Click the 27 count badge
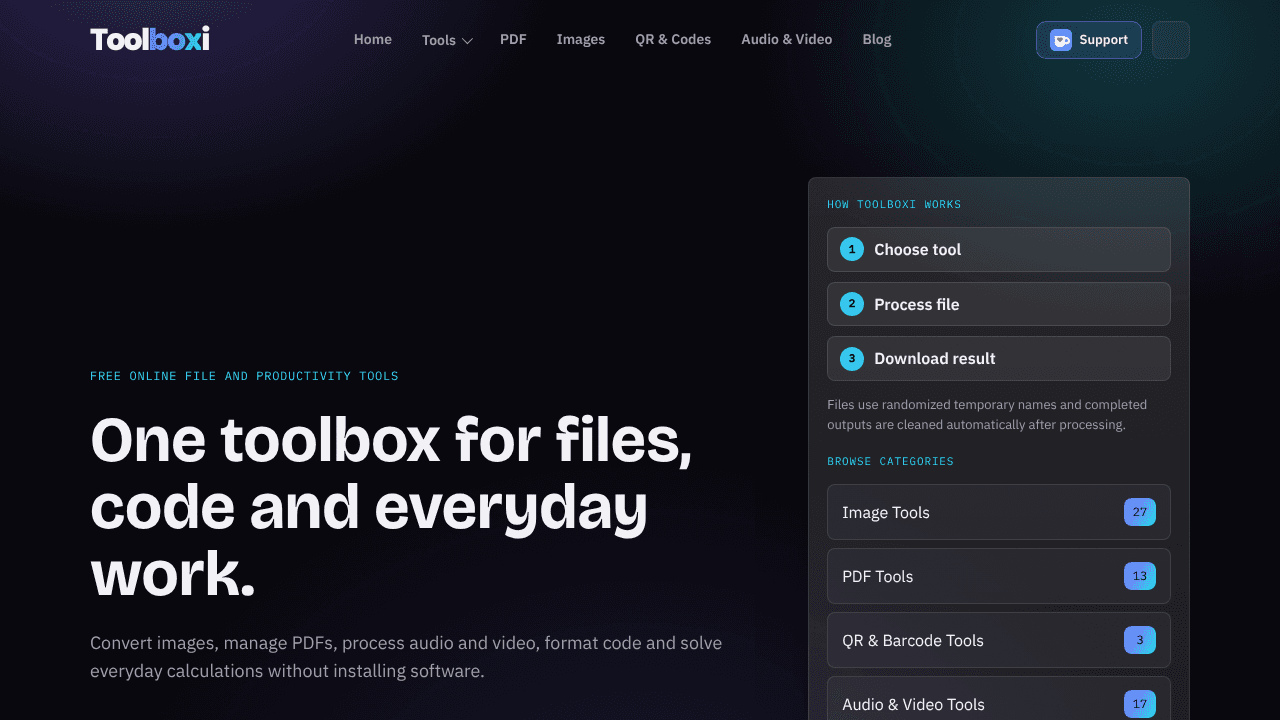The width and height of the screenshot is (1280, 720). (1140, 512)
